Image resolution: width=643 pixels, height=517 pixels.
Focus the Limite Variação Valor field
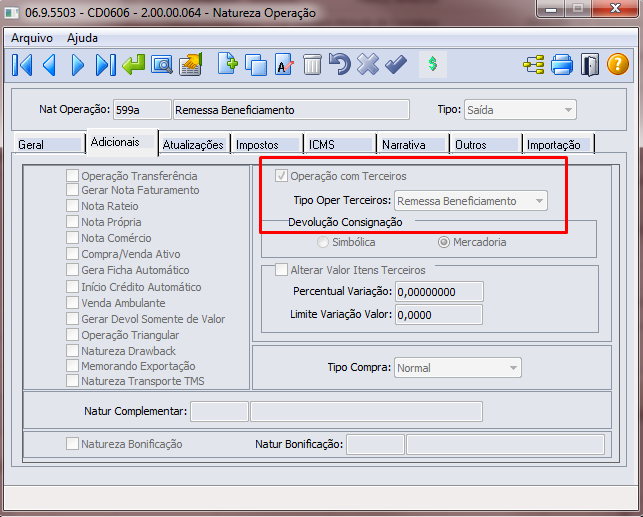coord(439,315)
